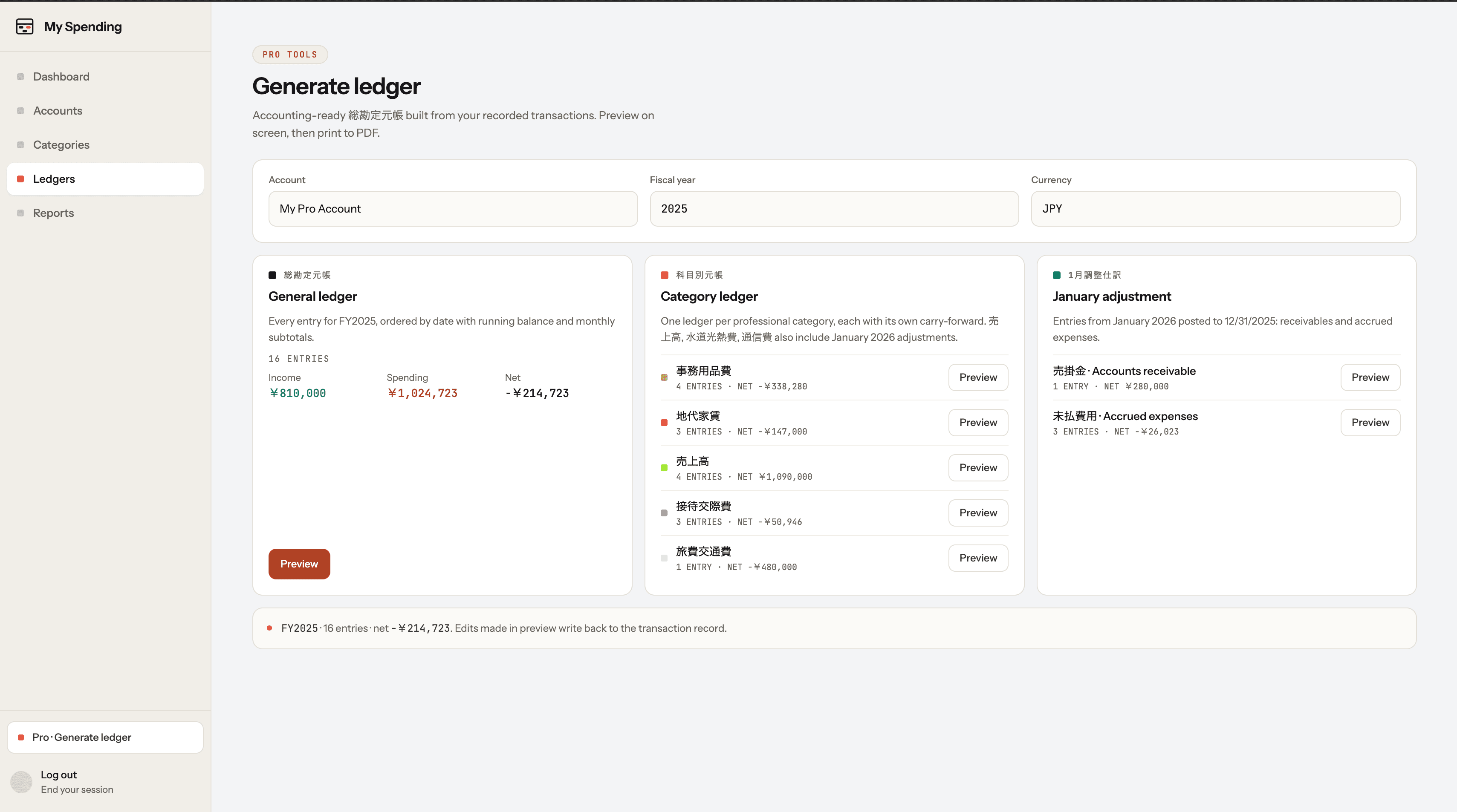This screenshot has width=1457, height=812.
Task: Click the user avatar beside Log out
Action: 21,782
